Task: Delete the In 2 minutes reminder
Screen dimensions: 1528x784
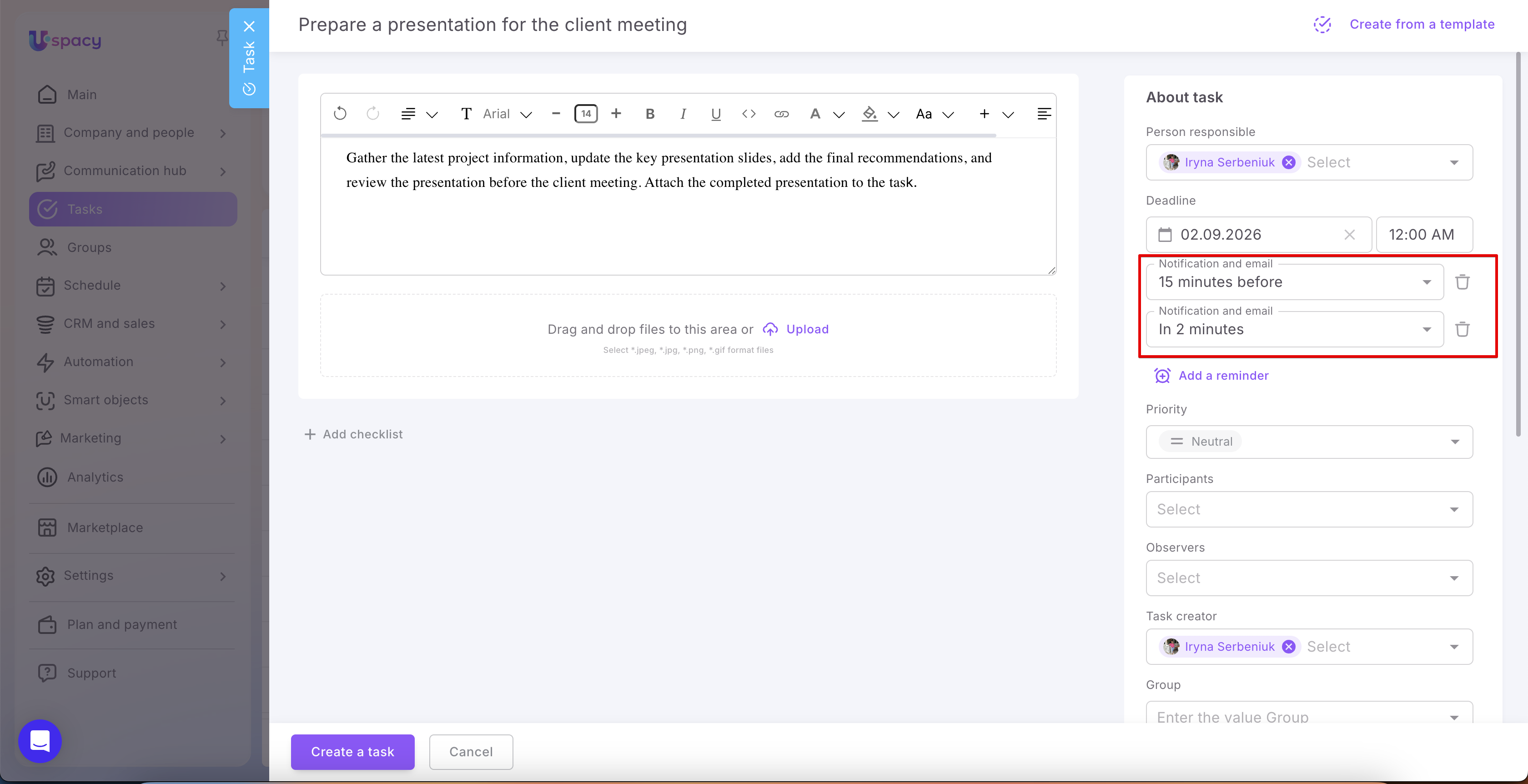Action: click(x=1462, y=329)
